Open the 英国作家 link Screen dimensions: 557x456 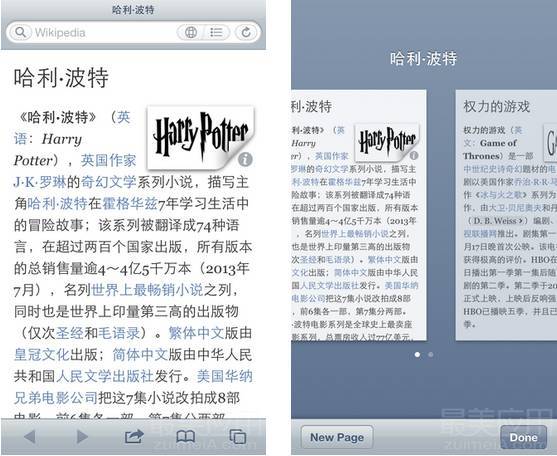(x=108, y=161)
